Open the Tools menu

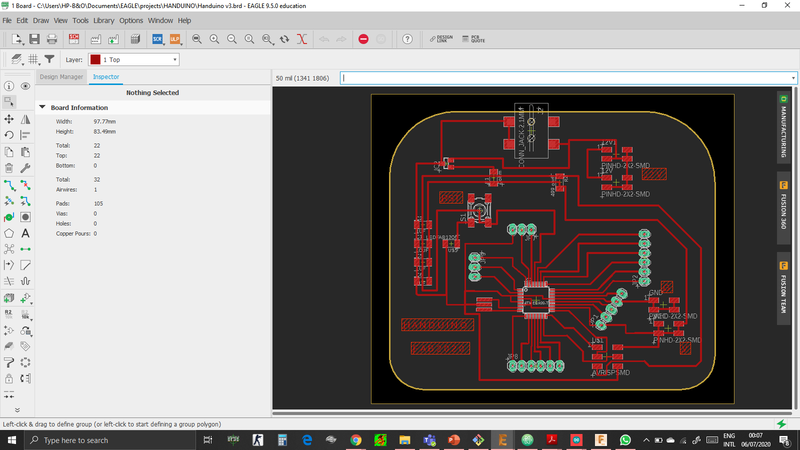tap(80, 20)
